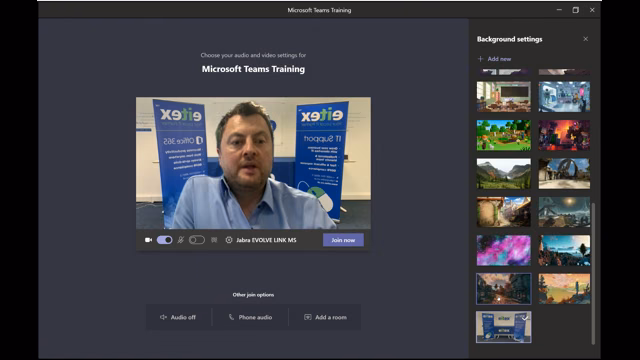Restore down the Teams window

tap(576, 10)
